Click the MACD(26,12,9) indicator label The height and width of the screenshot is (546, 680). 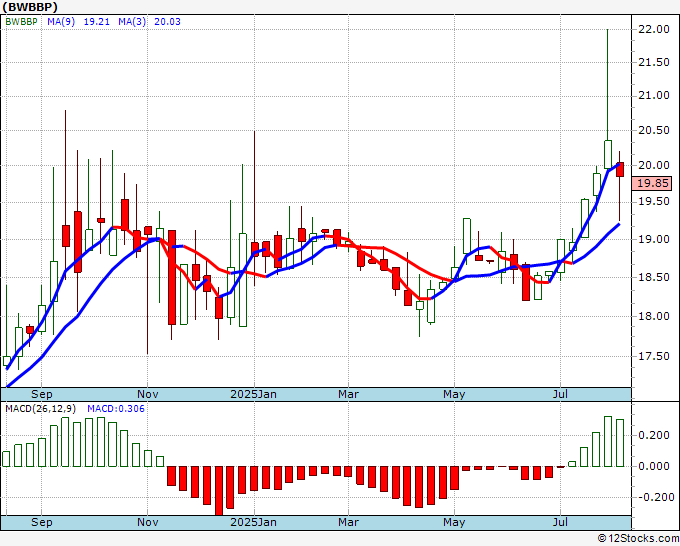click(41, 409)
